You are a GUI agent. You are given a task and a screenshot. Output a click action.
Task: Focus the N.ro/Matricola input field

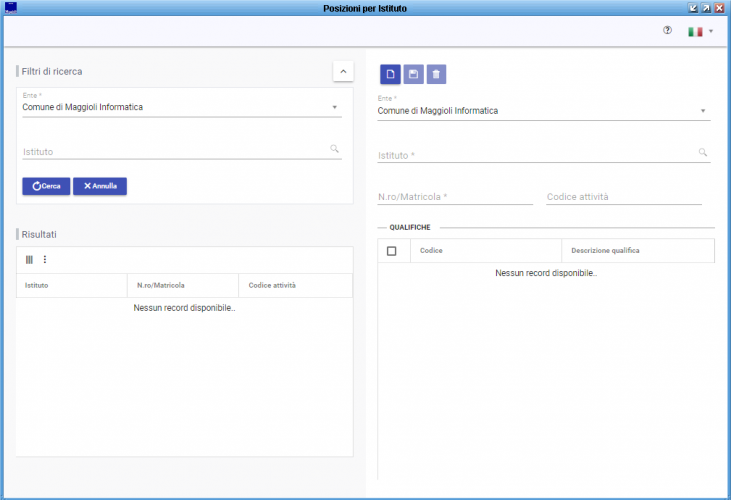pyautogui.click(x=455, y=197)
